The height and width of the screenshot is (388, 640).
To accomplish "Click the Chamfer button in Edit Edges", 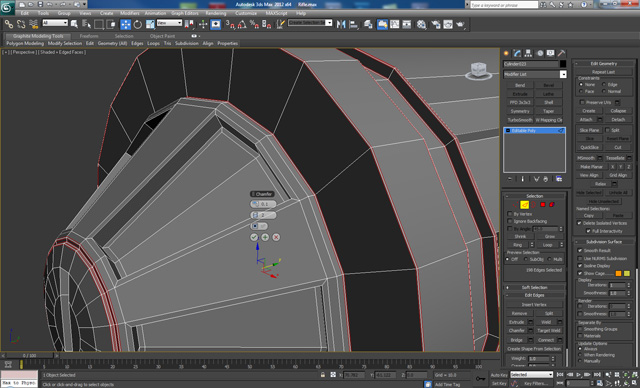I will pos(516,330).
